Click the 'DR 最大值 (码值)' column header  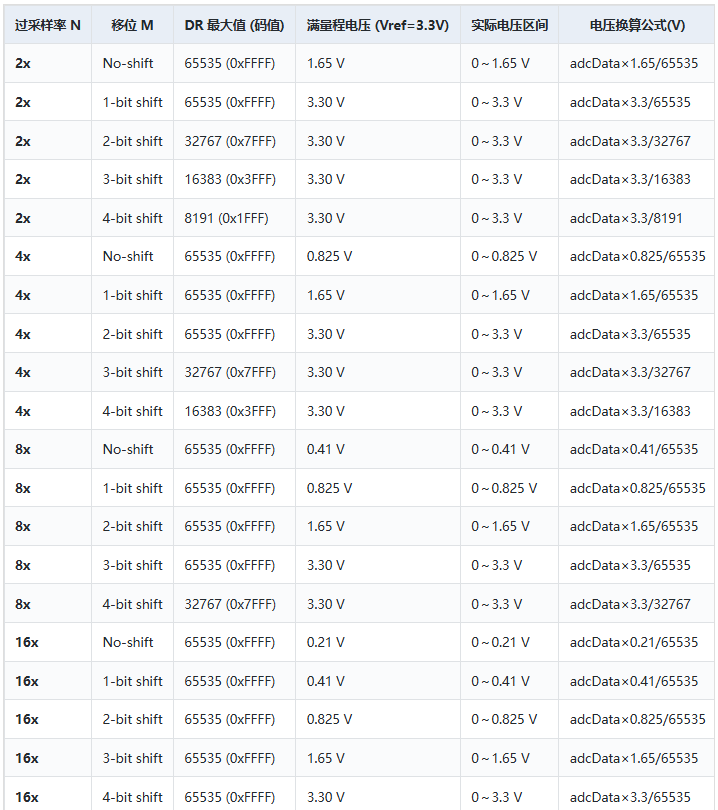coord(235,25)
